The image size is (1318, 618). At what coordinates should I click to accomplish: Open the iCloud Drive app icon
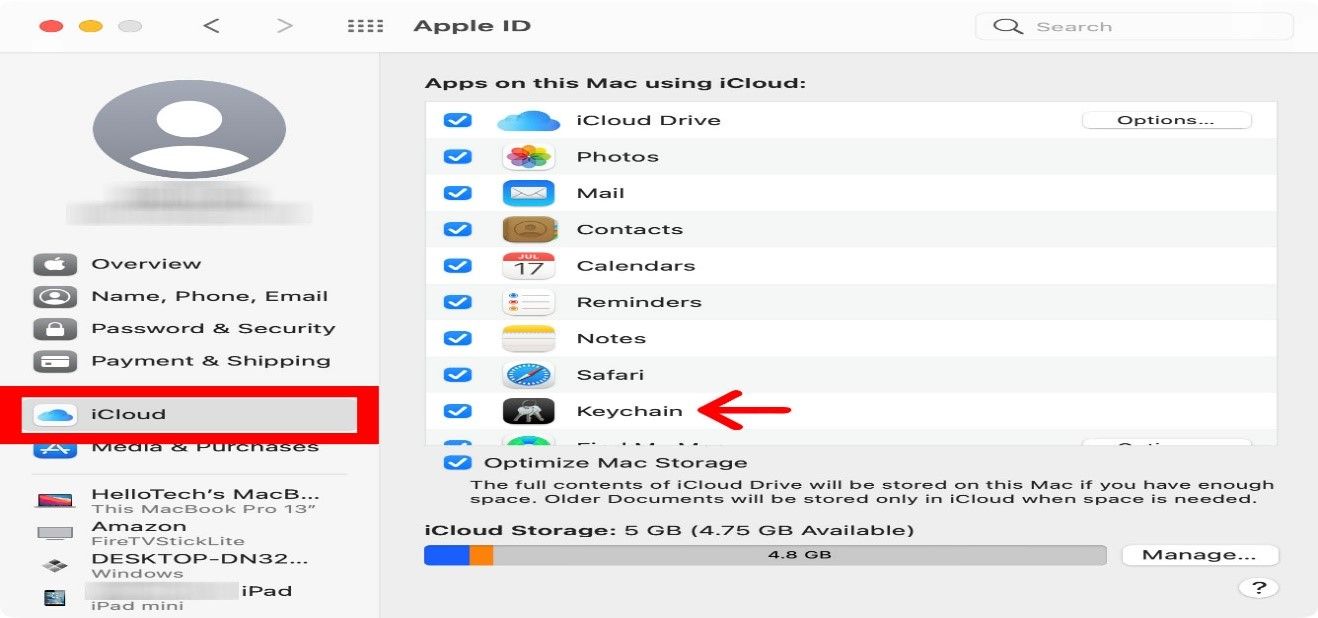point(528,119)
